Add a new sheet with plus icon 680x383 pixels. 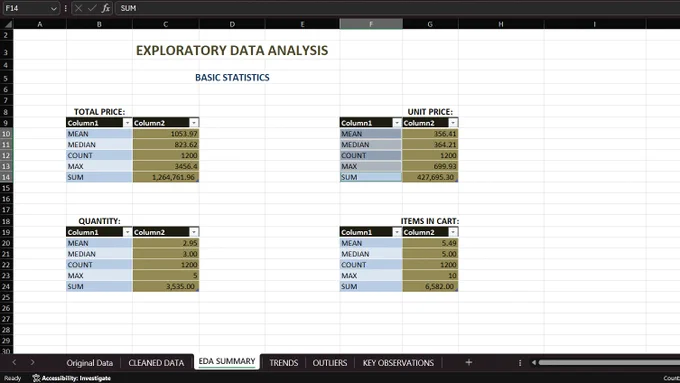[x=468, y=362]
